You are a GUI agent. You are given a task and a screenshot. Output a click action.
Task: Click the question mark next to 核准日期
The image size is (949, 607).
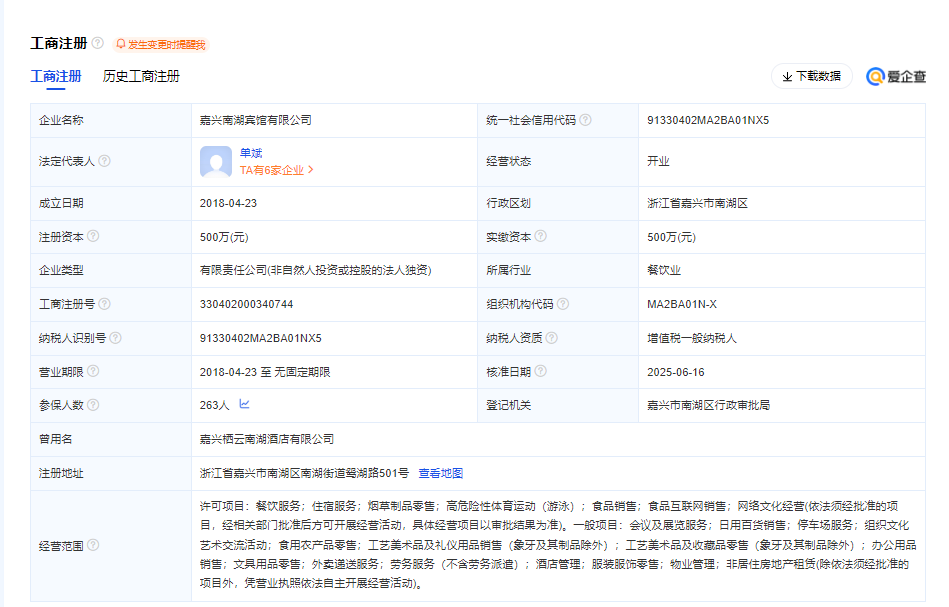tap(541, 372)
